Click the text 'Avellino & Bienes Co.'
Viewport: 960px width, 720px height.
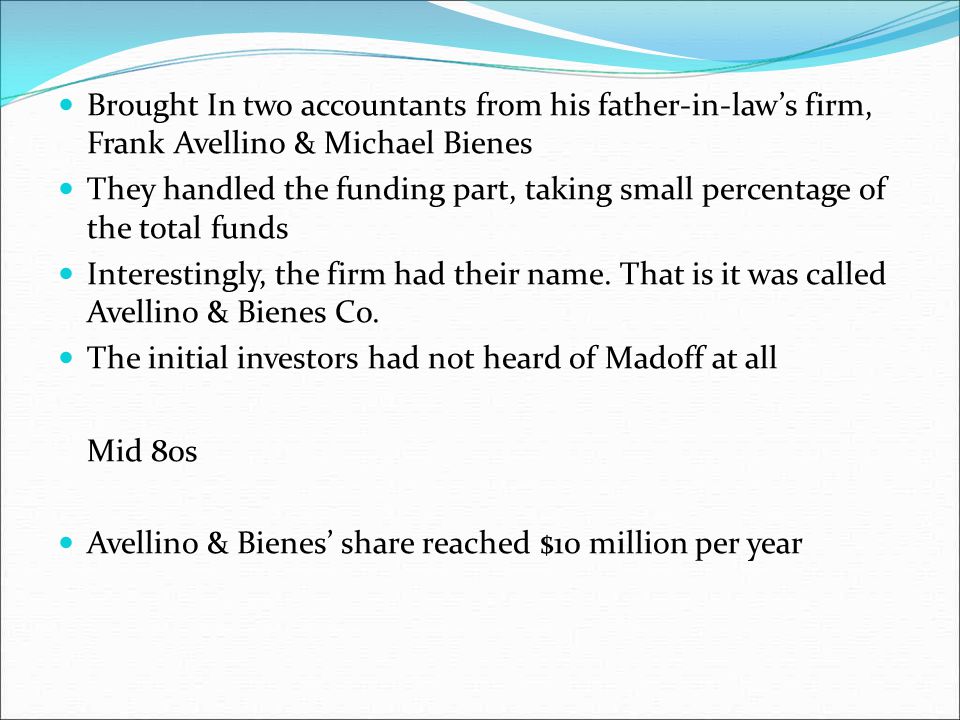[x=233, y=312]
